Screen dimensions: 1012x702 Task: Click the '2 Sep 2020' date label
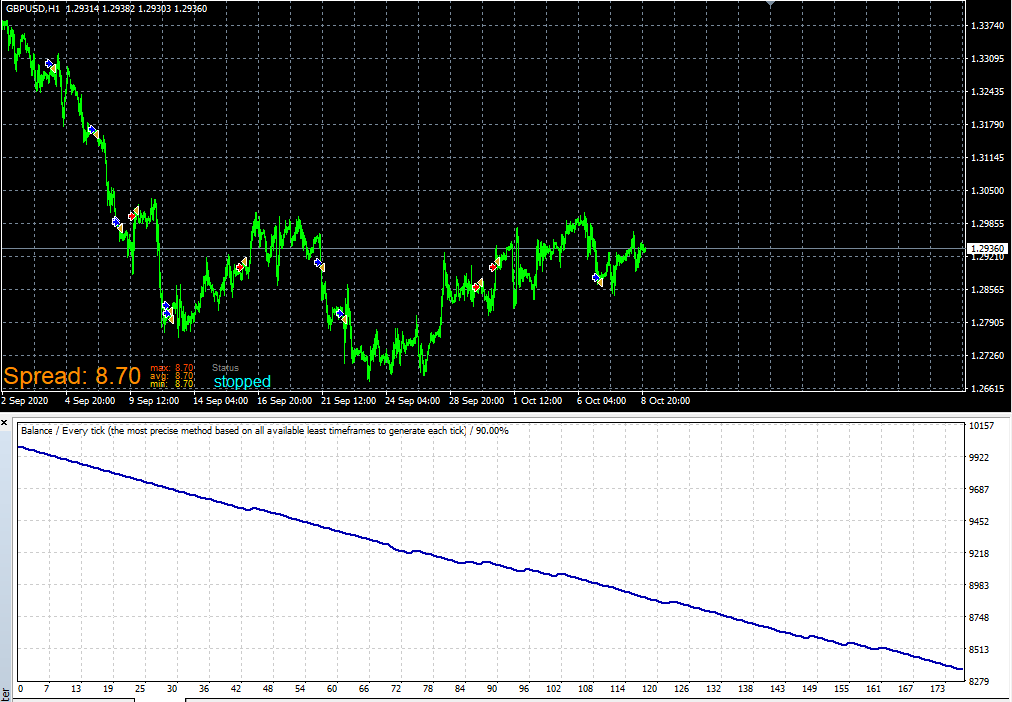click(x=25, y=401)
